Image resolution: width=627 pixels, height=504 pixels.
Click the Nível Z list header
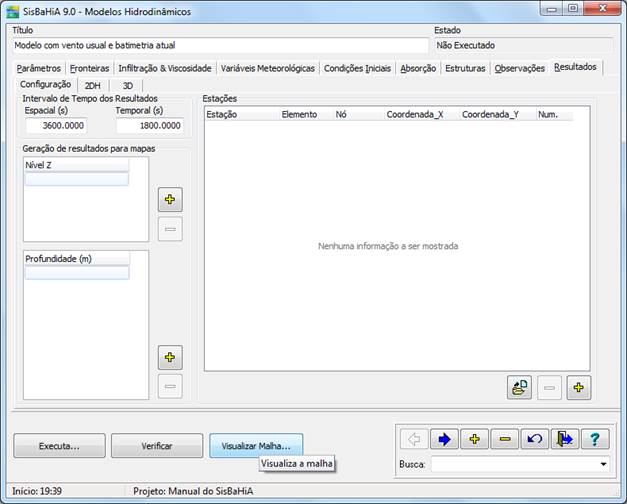click(77, 165)
